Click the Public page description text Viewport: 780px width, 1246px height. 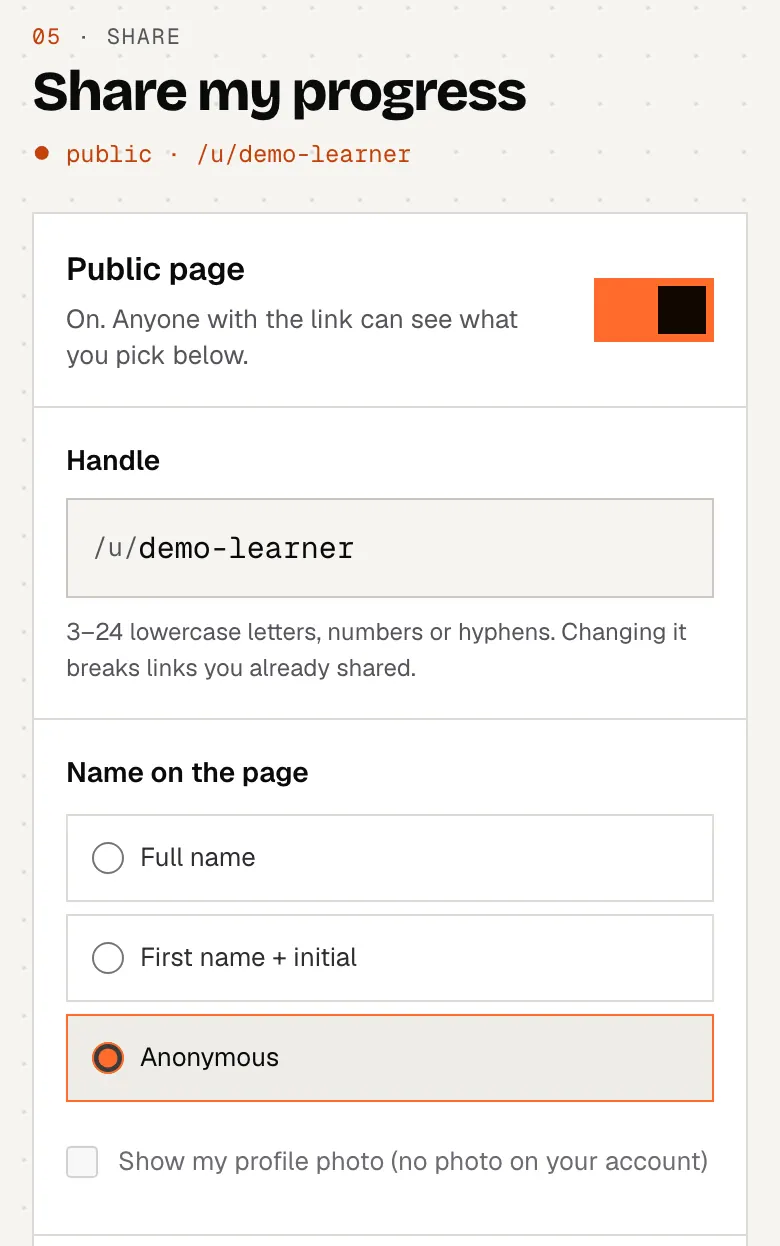click(x=292, y=338)
